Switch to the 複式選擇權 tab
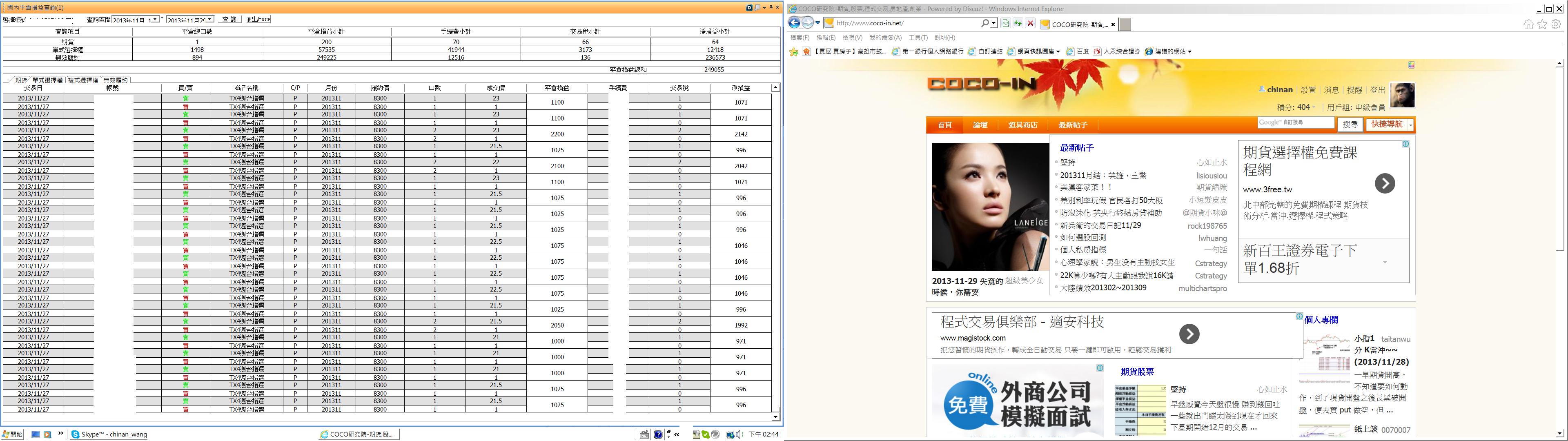Viewport: 1568px width, 441px height. [x=83, y=80]
